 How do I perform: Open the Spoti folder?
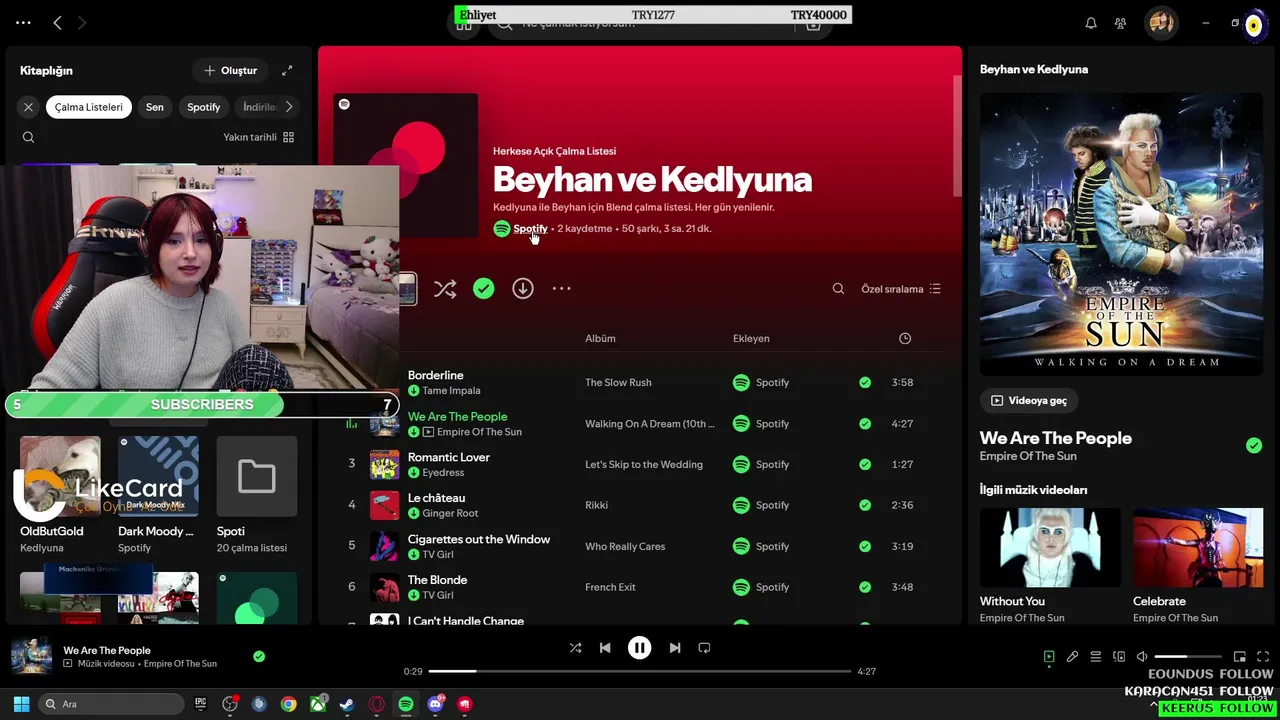(x=256, y=476)
